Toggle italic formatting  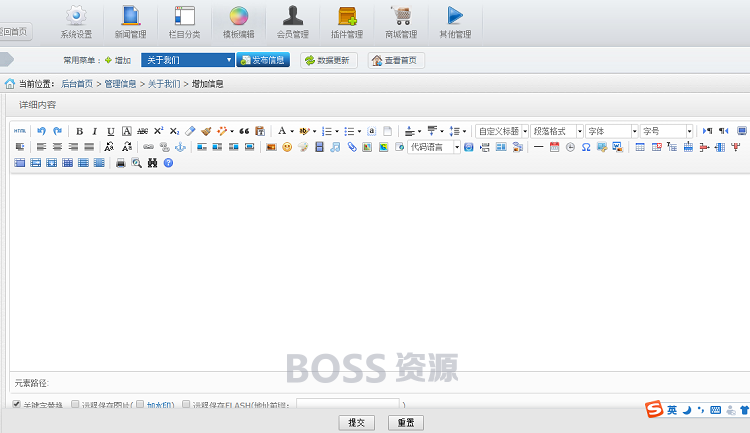tap(95, 131)
